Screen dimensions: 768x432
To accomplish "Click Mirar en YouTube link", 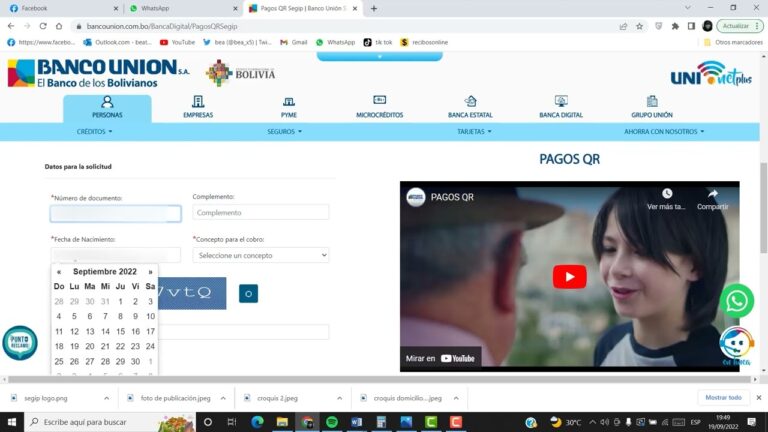I will [440, 359].
